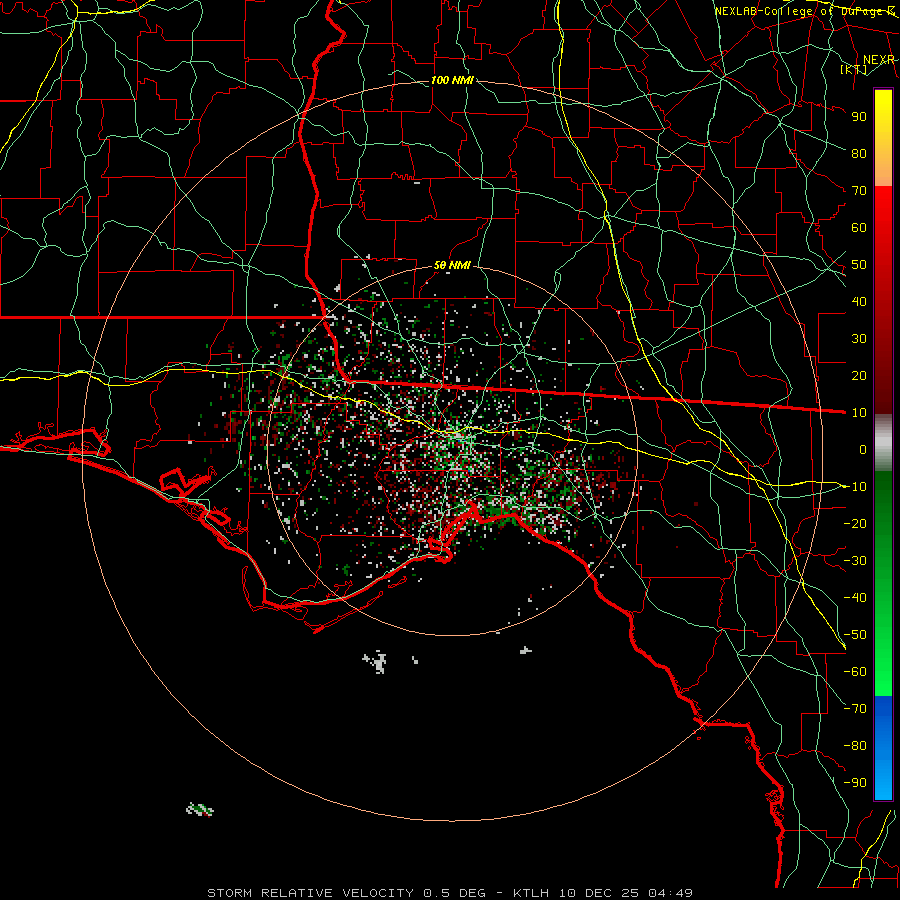Select the 60 value on velocity scale
Image resolution: width=900 pixels, height=900 pixels.
(x=859, y=227)
